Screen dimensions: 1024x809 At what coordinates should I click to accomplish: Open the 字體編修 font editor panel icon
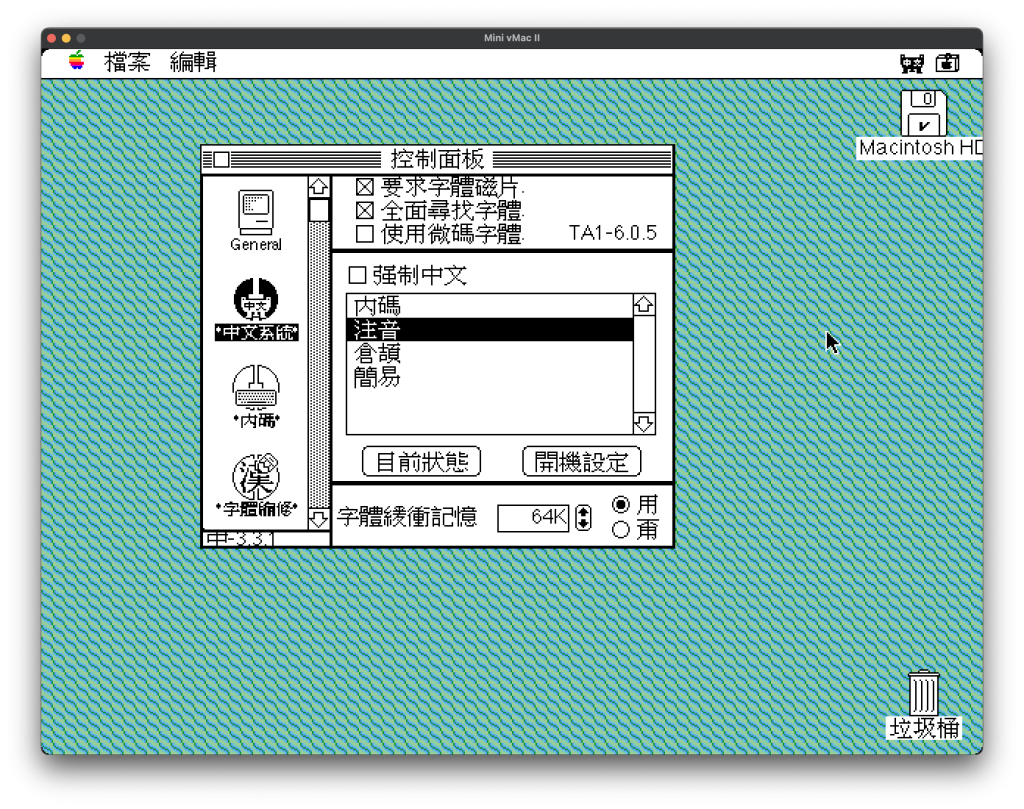click(x=256, y=476)
